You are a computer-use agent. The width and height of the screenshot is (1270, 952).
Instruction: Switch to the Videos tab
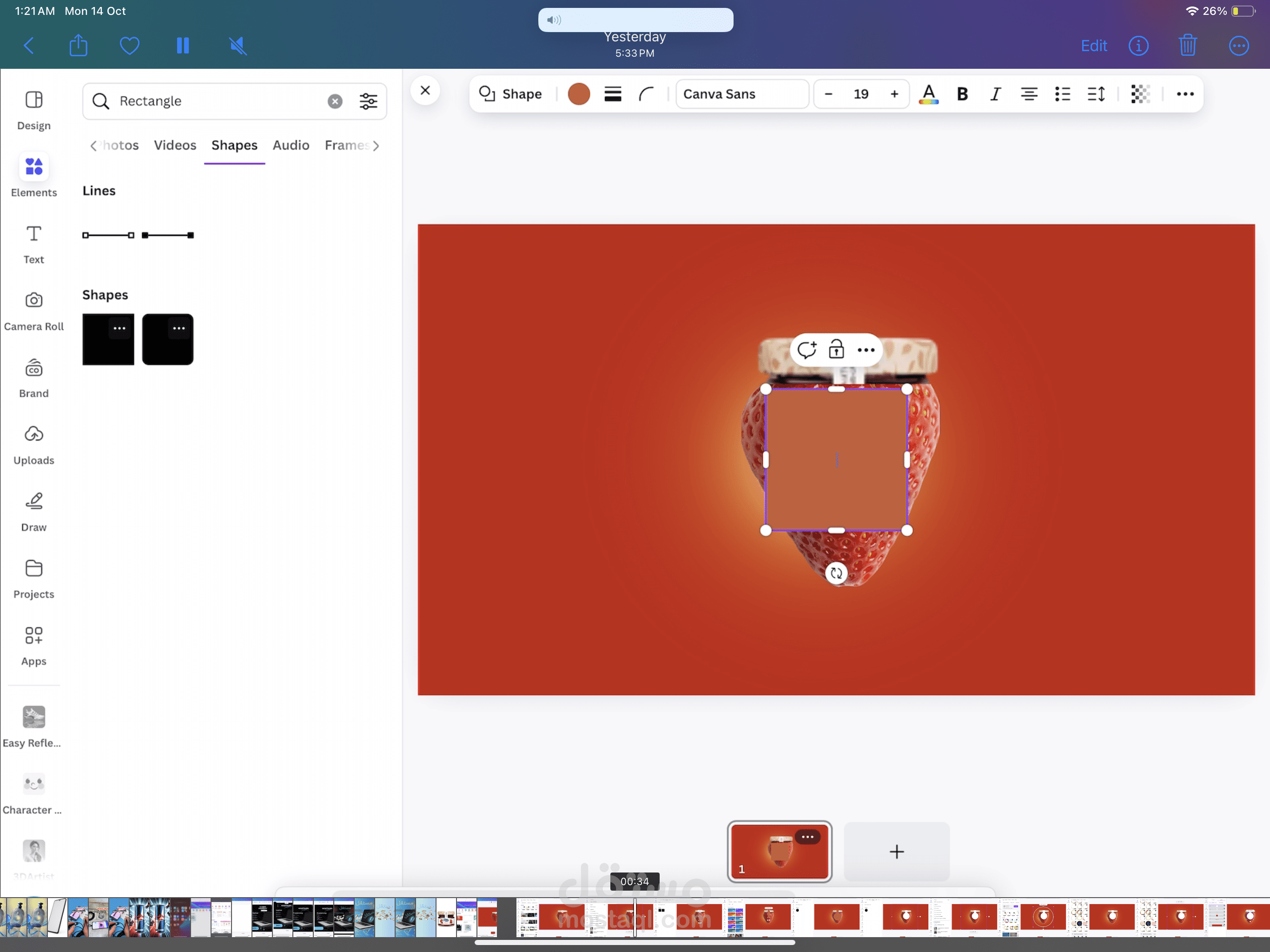pyautogui.click(x=175, y=145)
